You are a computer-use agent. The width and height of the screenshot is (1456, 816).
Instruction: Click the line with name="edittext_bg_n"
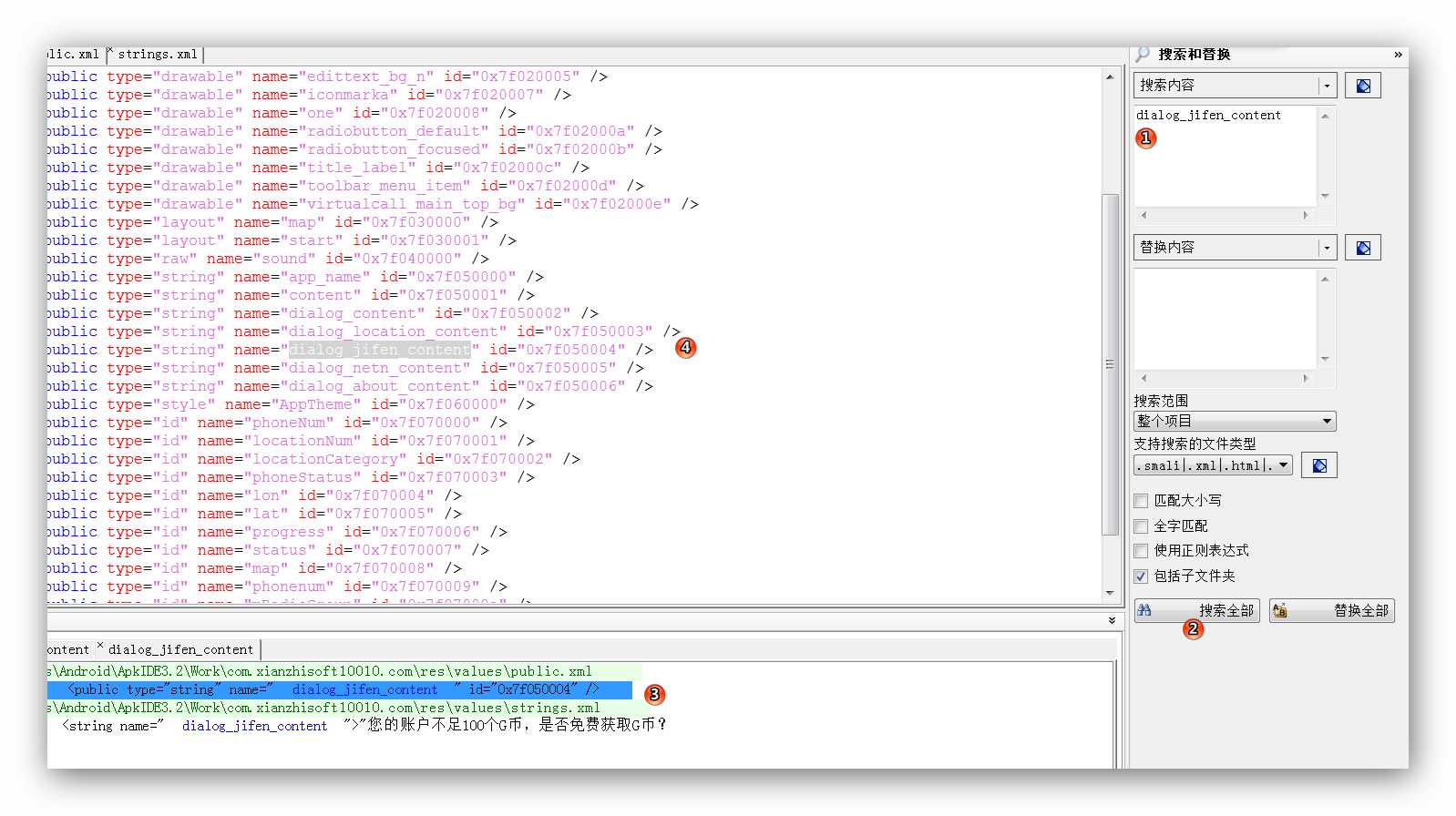click(x=328, y=76)
